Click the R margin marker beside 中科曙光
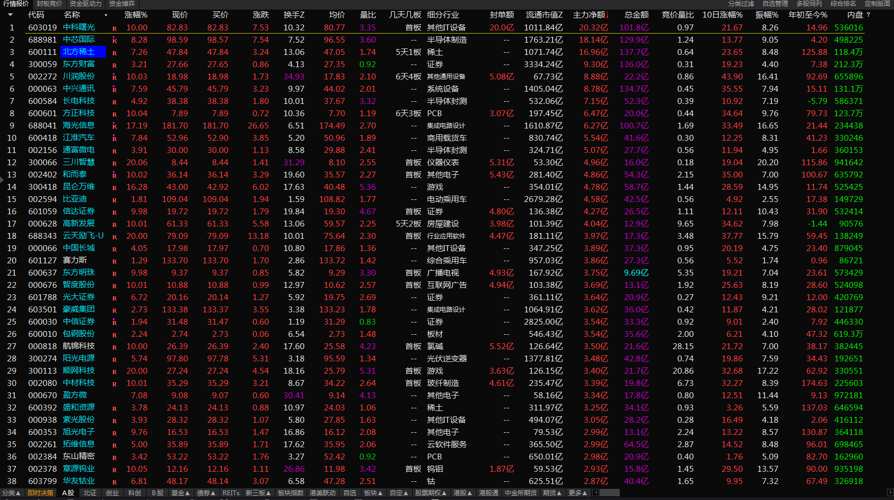Screen dimensions: 894x500 [115, 28]
